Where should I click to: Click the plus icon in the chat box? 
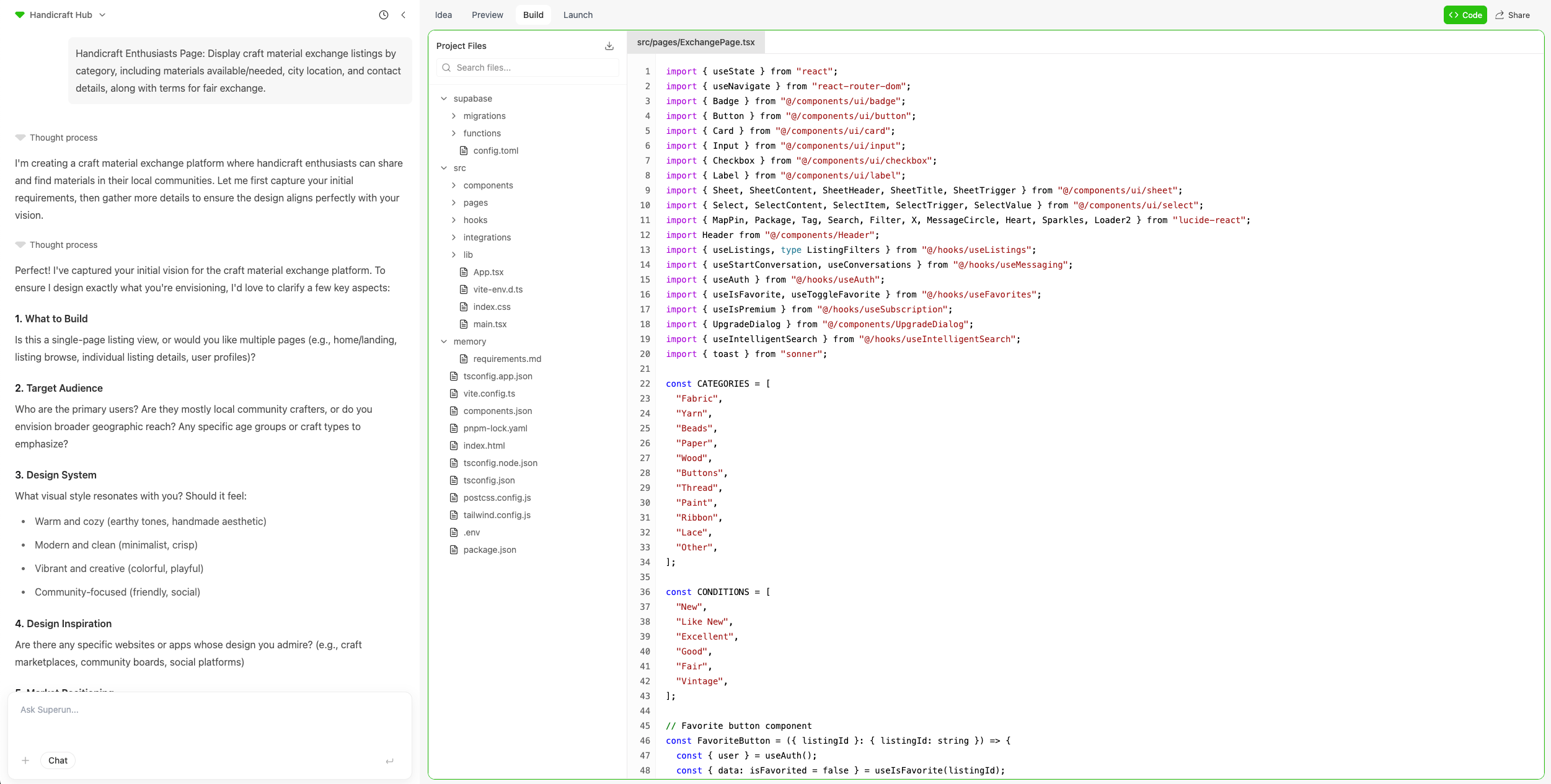pos(26,760)
